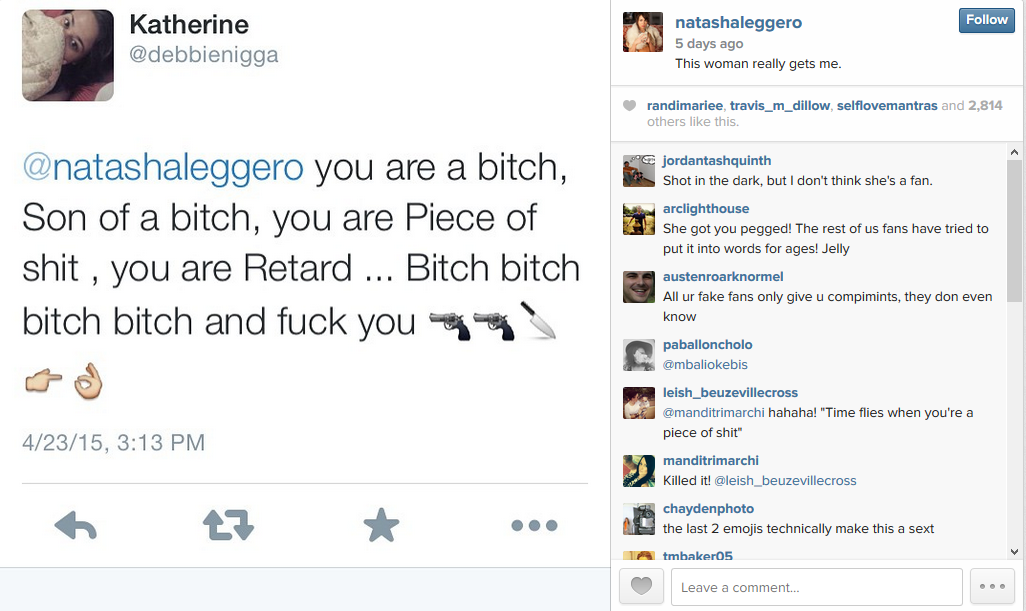Click the star favorite icon

pos(381,524)
